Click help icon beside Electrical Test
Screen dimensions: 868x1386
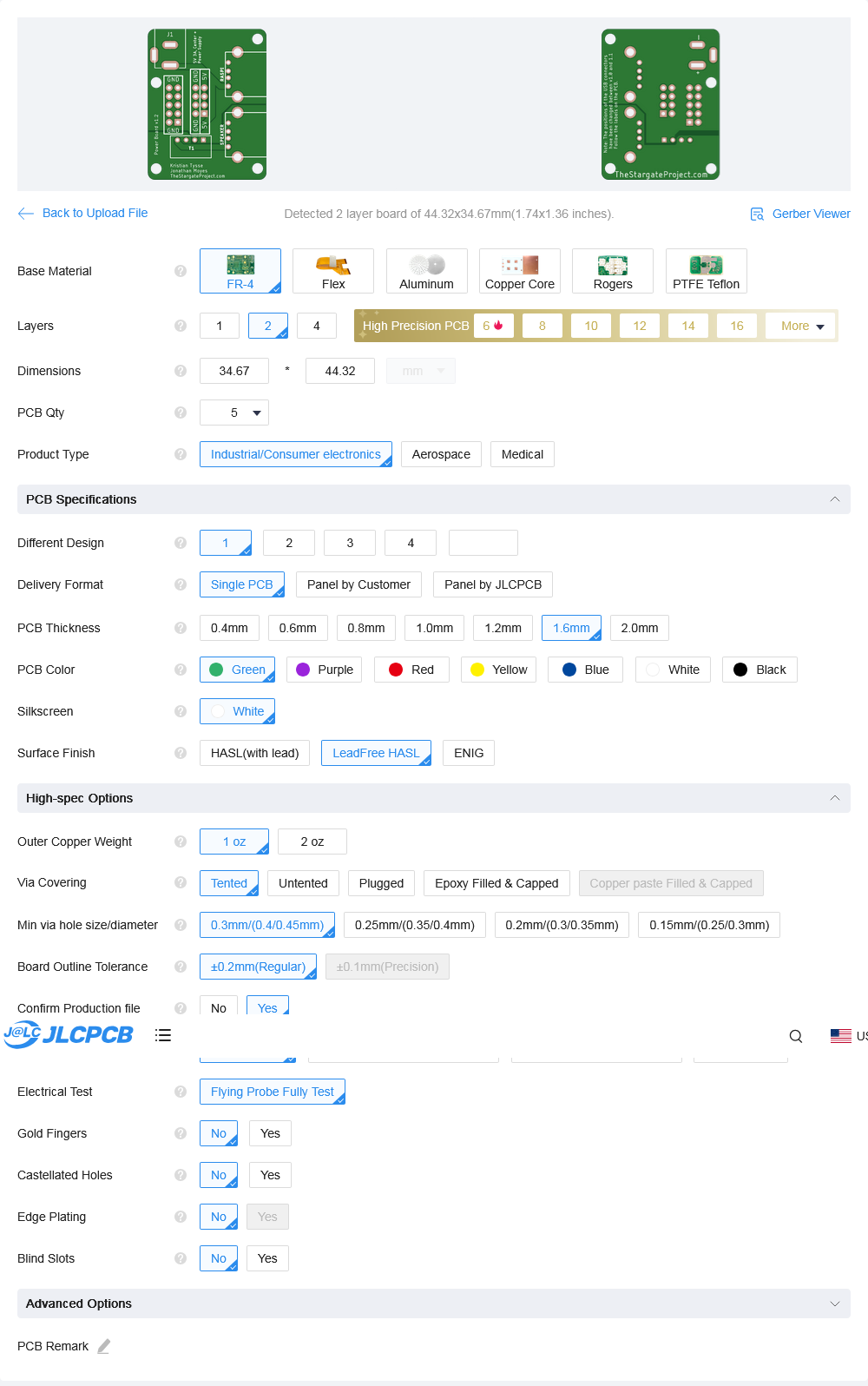(181, 1092)
